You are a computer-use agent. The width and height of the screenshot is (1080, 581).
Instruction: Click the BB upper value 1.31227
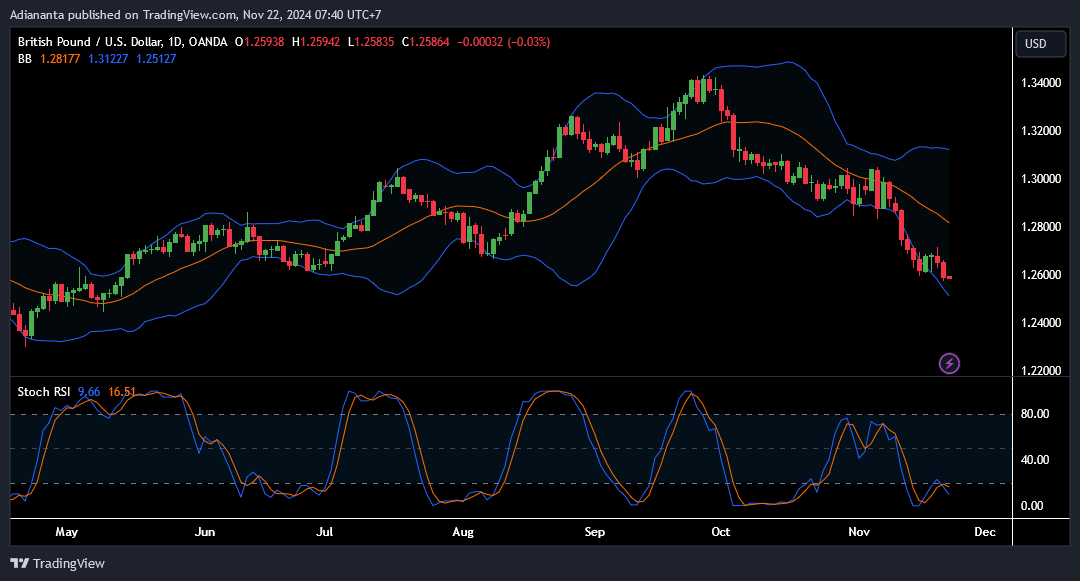point(108,59)
